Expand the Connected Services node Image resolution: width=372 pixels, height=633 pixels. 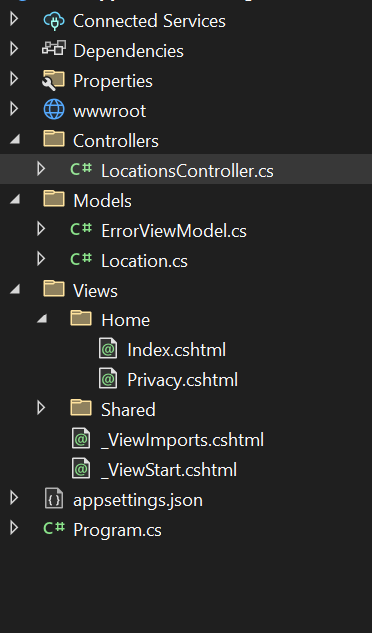point(14,19)
